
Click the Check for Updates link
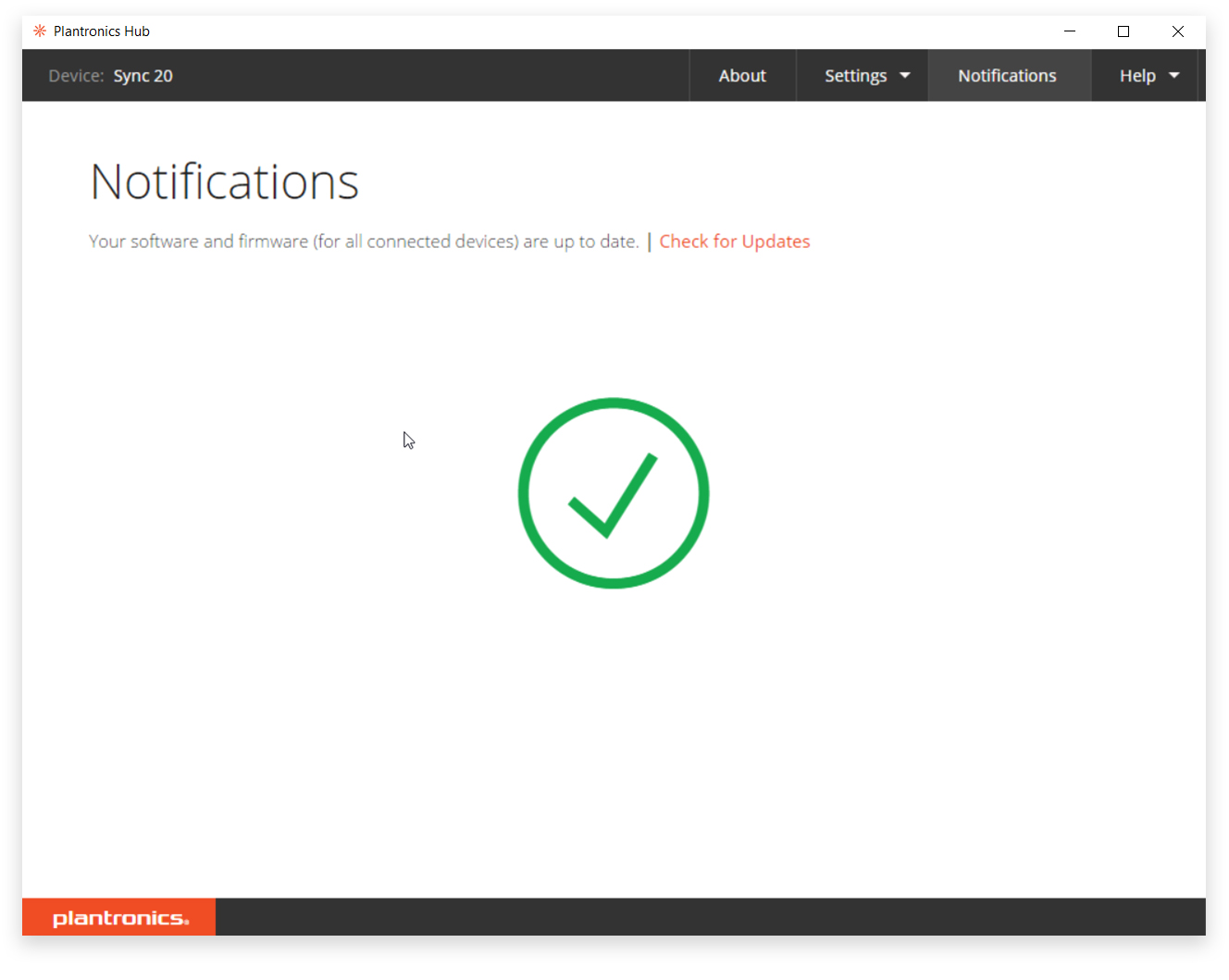click(734, 242)
